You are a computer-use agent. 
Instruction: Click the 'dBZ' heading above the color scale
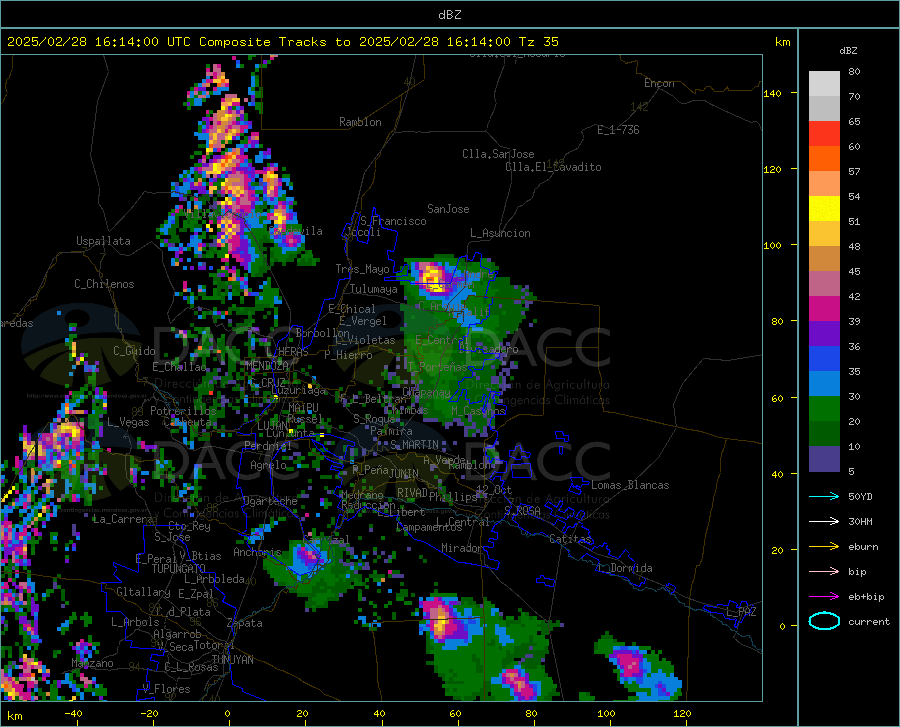pyautogui.click(x=848, y=50)
